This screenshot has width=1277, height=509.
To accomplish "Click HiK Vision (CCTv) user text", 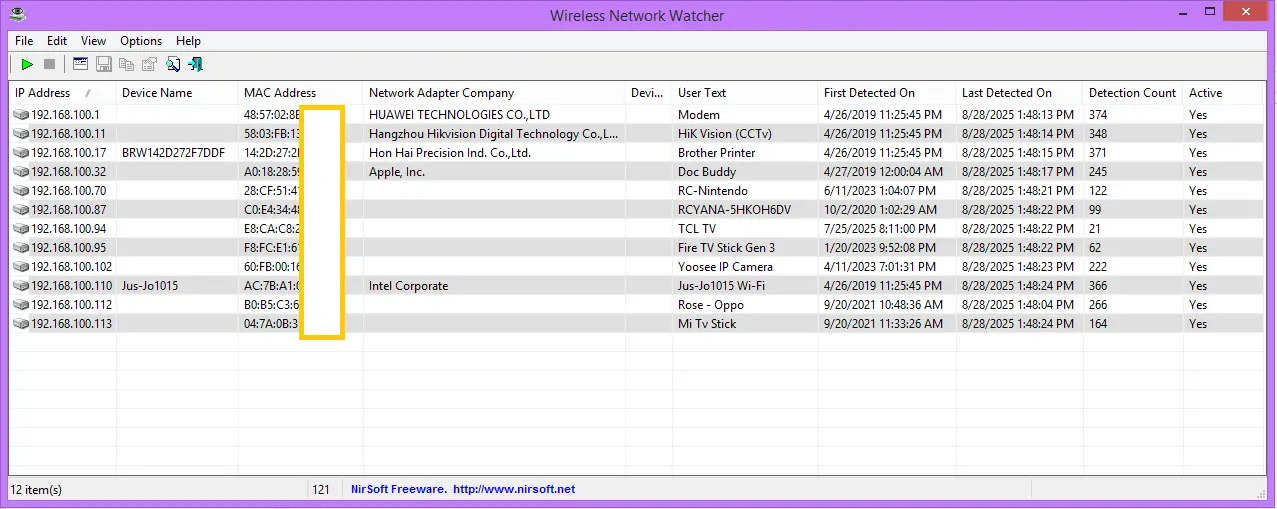I will pyautogui.click(x=725, y=134).
